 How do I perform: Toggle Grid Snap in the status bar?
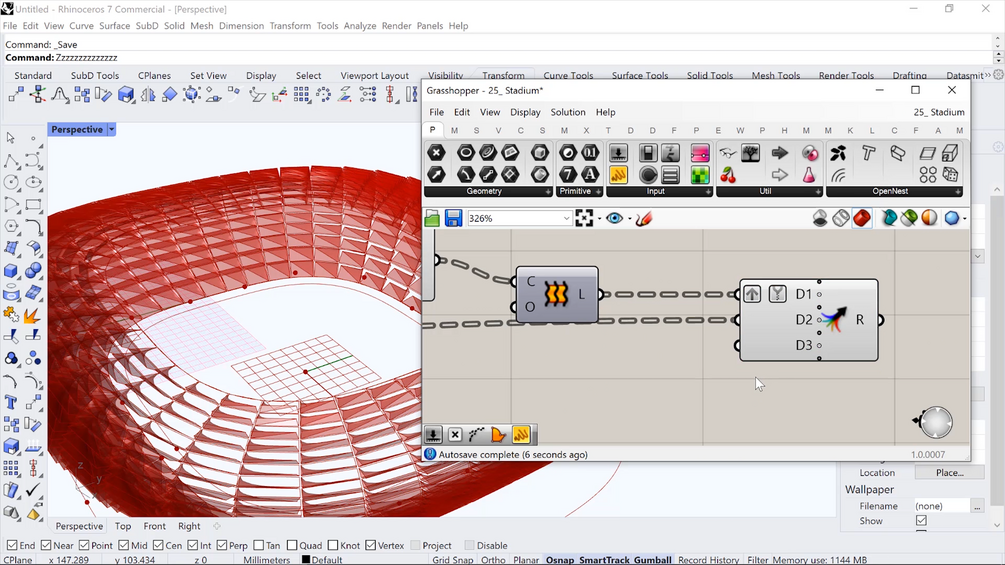pos(453,559)
